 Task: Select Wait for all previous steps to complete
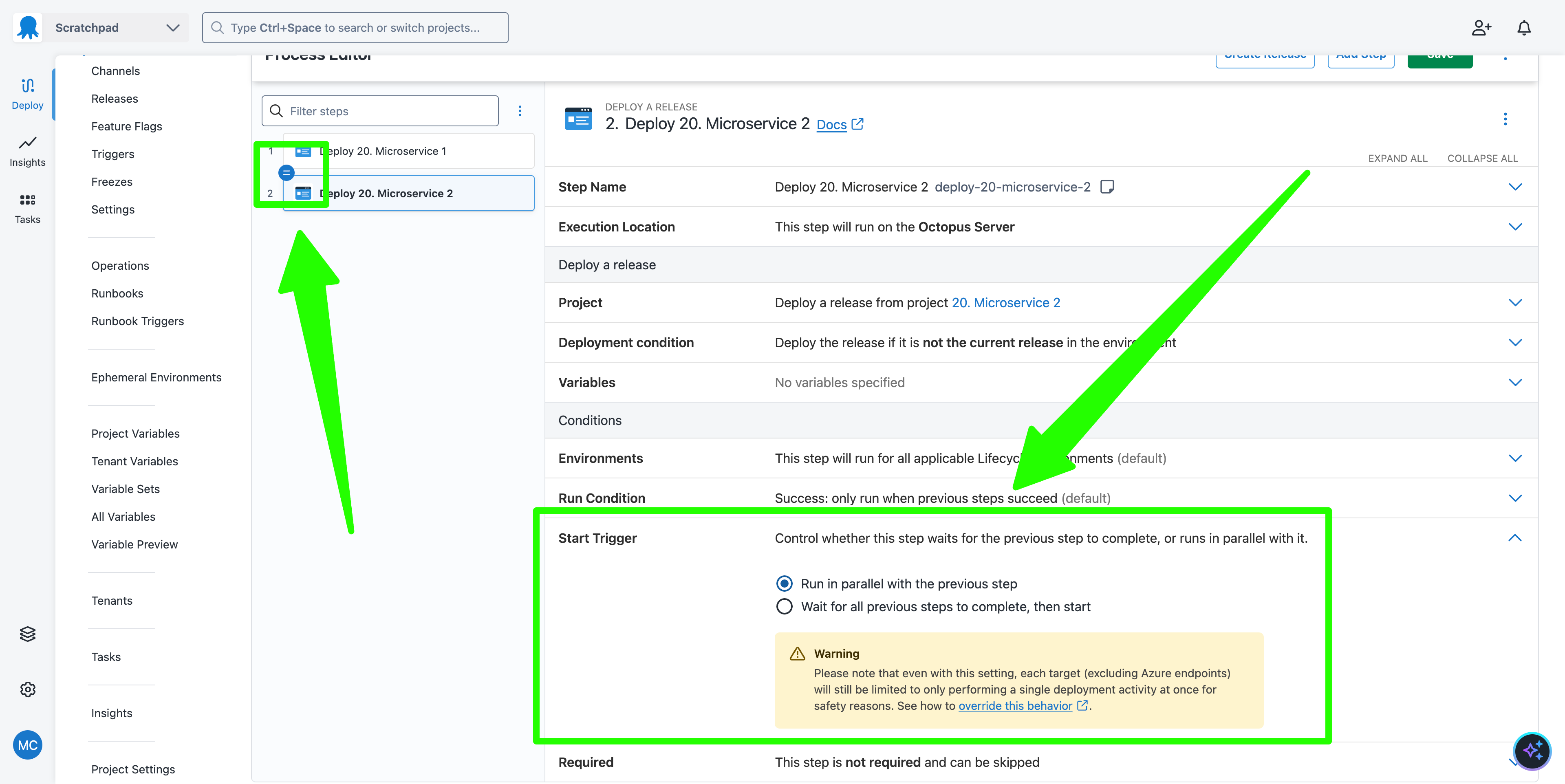(784, 607)
